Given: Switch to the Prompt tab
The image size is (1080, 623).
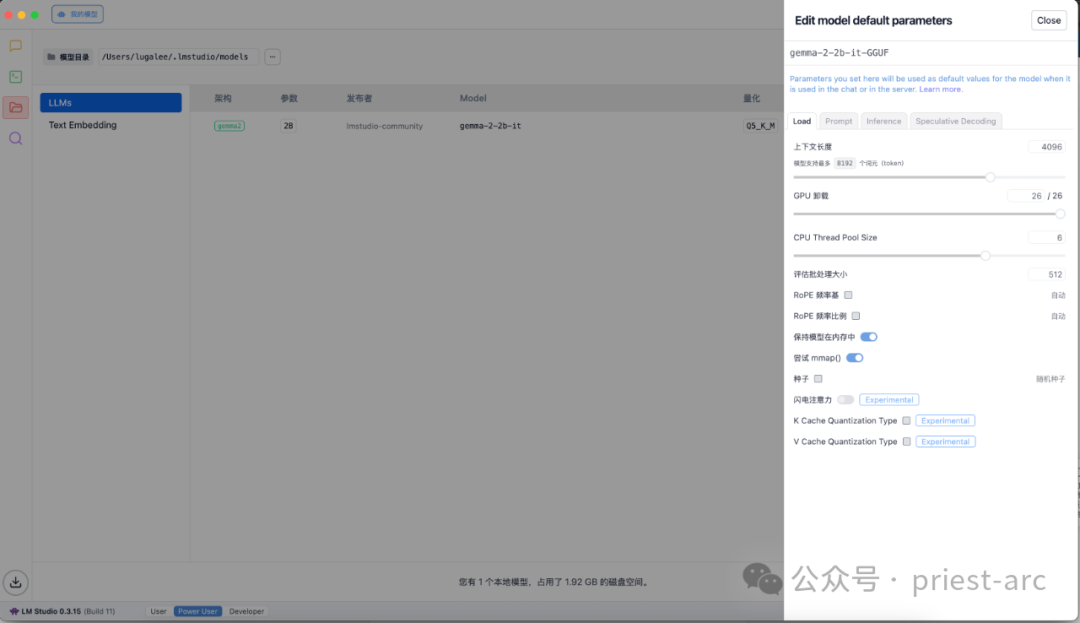Looking at the screenshot, I should [x=838, y=121].
